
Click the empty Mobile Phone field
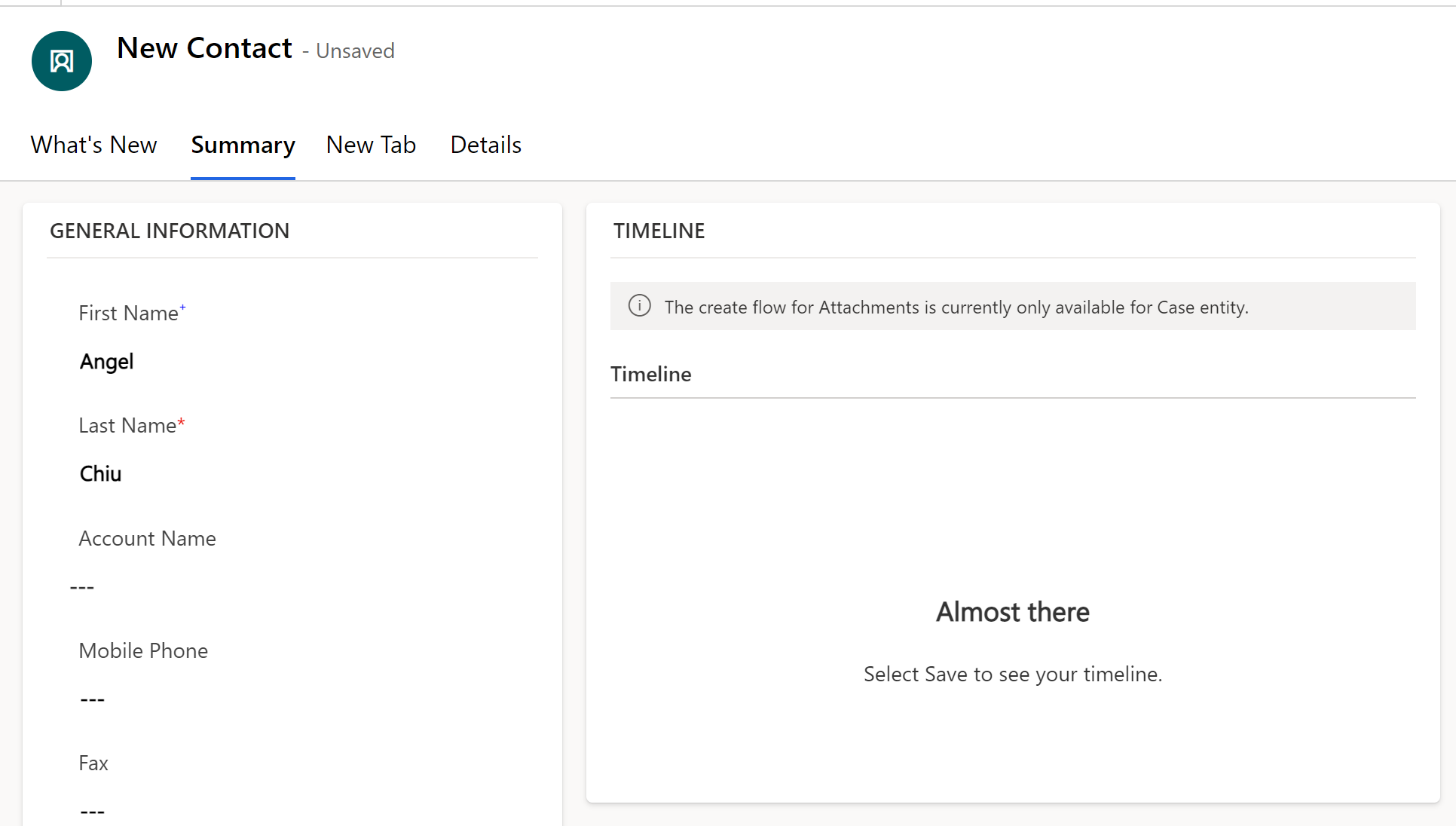tap(93, 699)
